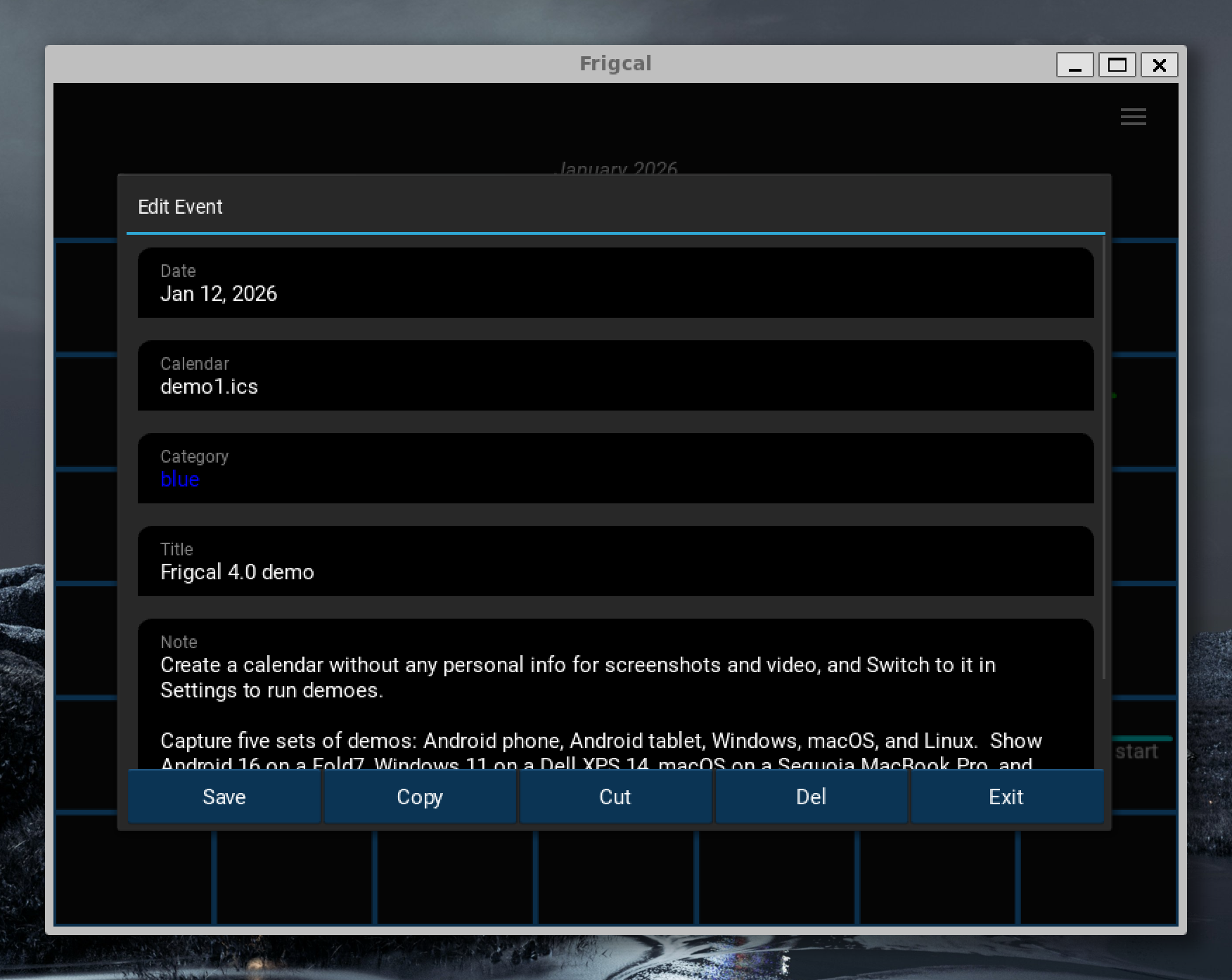Image resolution: width=1232 pixels, height=980 pixels.
Task: Open the Date field showing Jan 12, 2026
Action: click(x=615, y=283)
